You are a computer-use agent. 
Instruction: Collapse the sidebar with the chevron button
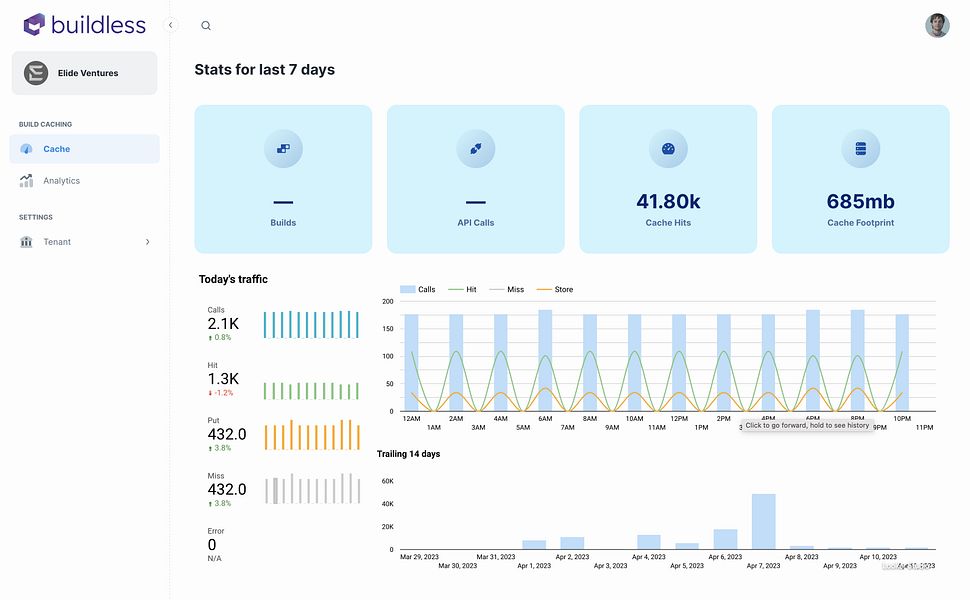(171, 25)
